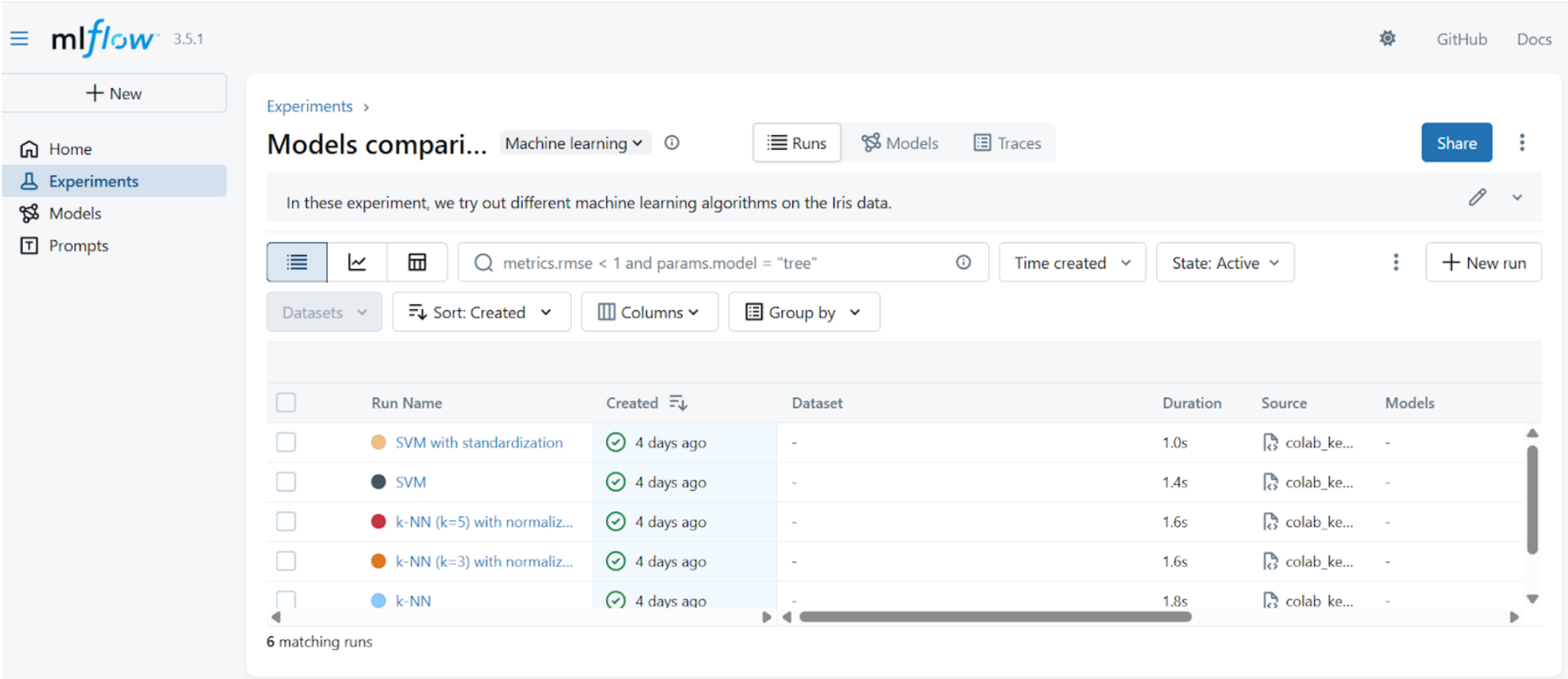This screenshot has height=679, width=1568.
Task: Click source icon for k-NN (k=5) run
Action: coord(1270,521)
